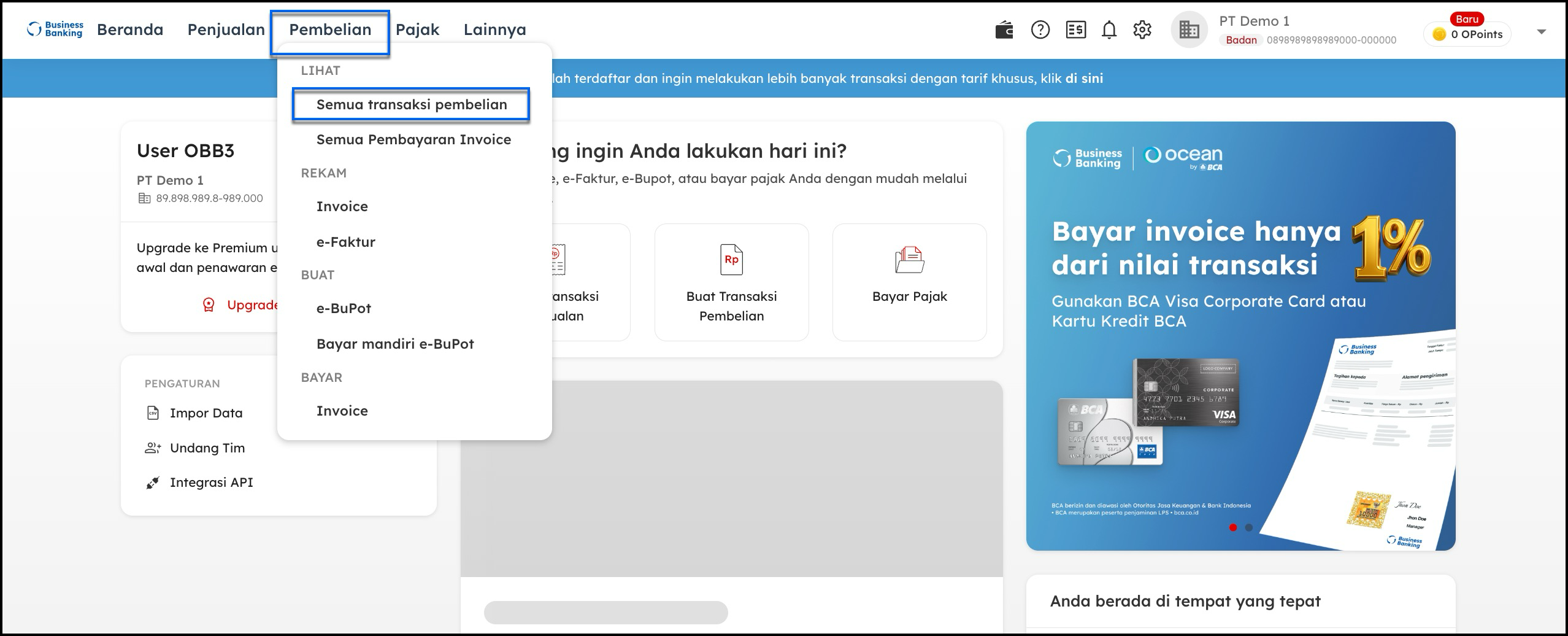Open the Pajak menu
This screenshot has height=636, width=1568.
(417, 29)
